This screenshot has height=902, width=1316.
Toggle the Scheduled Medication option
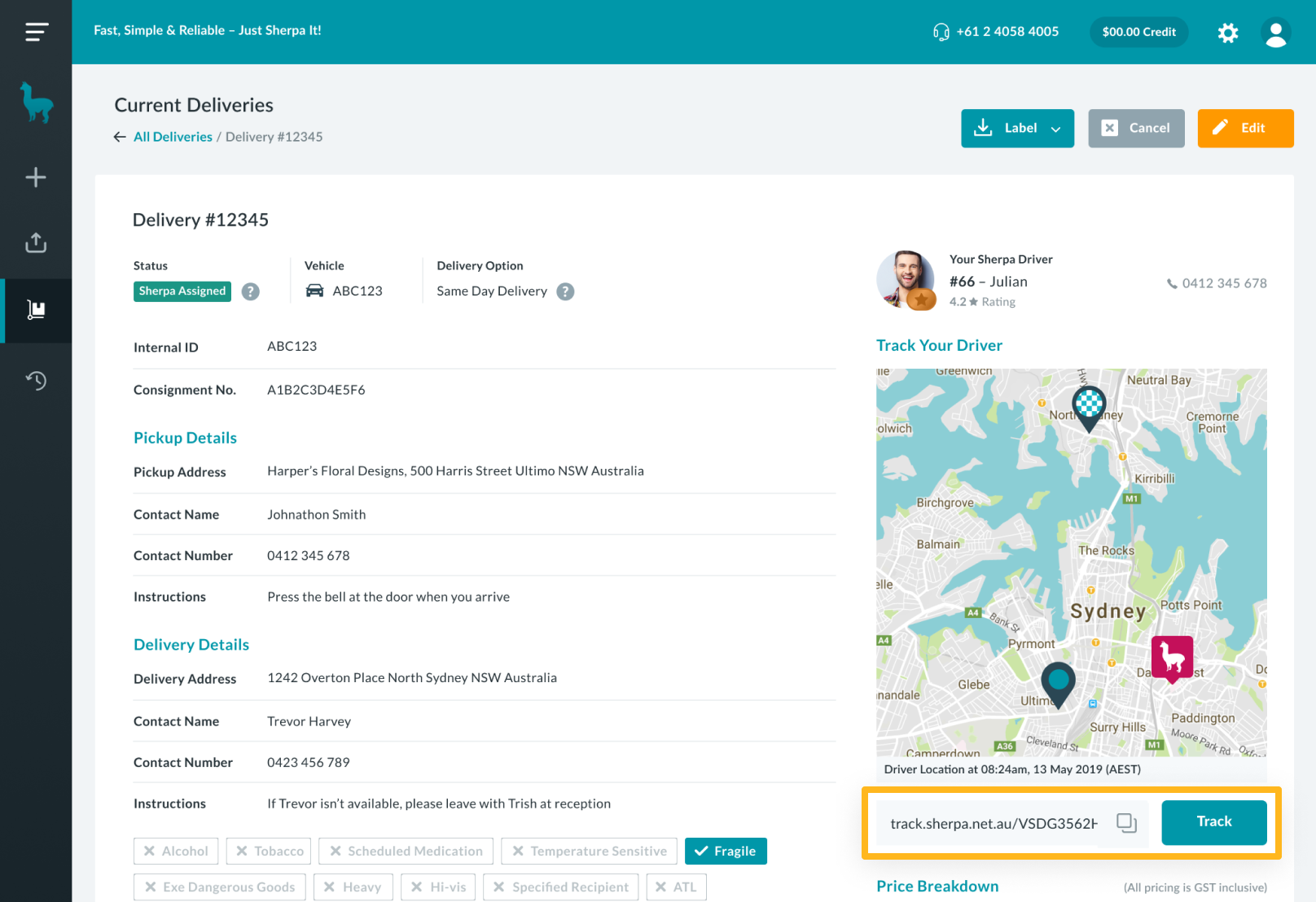click(406, 851)
